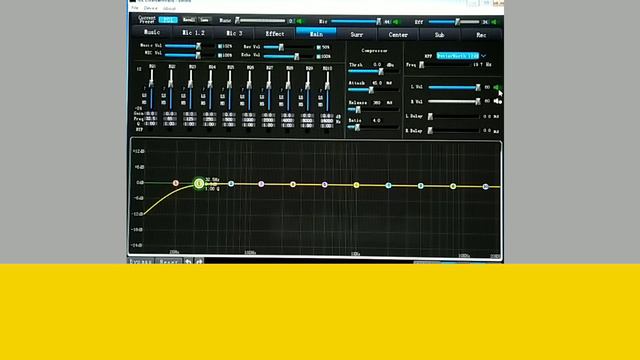Switch to the Music tab
640x360 pixels.
pyautogui.click(x=152, y=32)
